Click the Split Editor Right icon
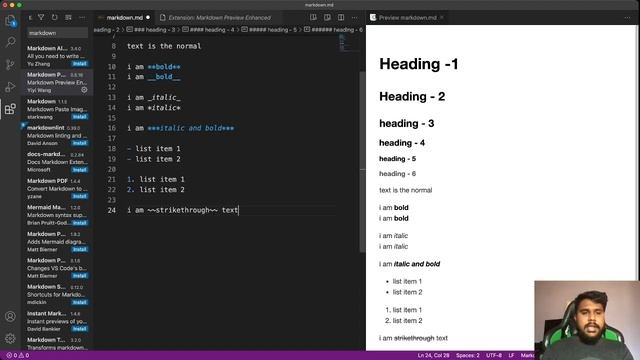 [341, 18]
